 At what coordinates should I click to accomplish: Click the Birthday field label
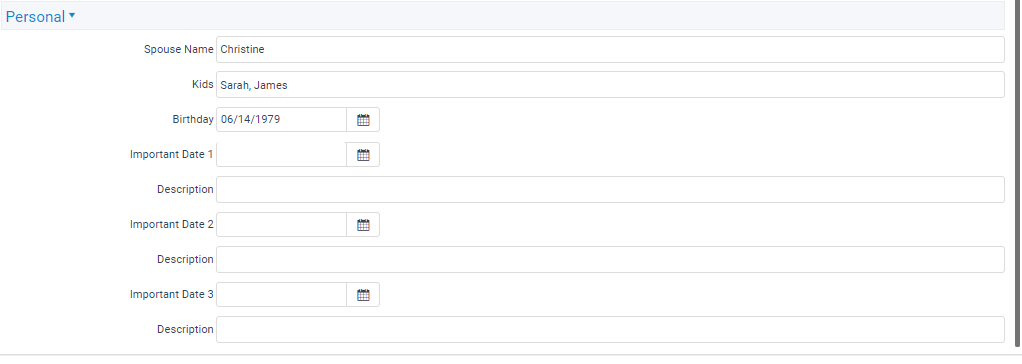[193, 119]
